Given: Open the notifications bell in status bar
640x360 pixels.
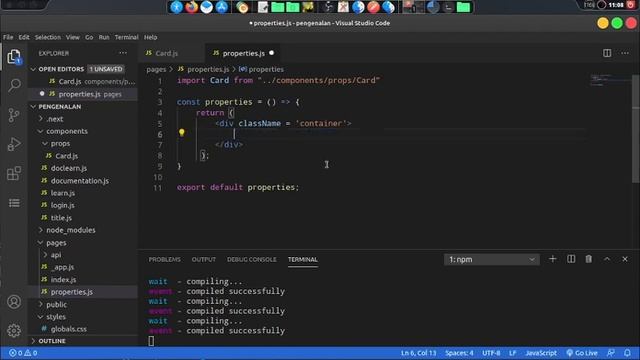Looking at the screenshot, I should tap(627, 353).
